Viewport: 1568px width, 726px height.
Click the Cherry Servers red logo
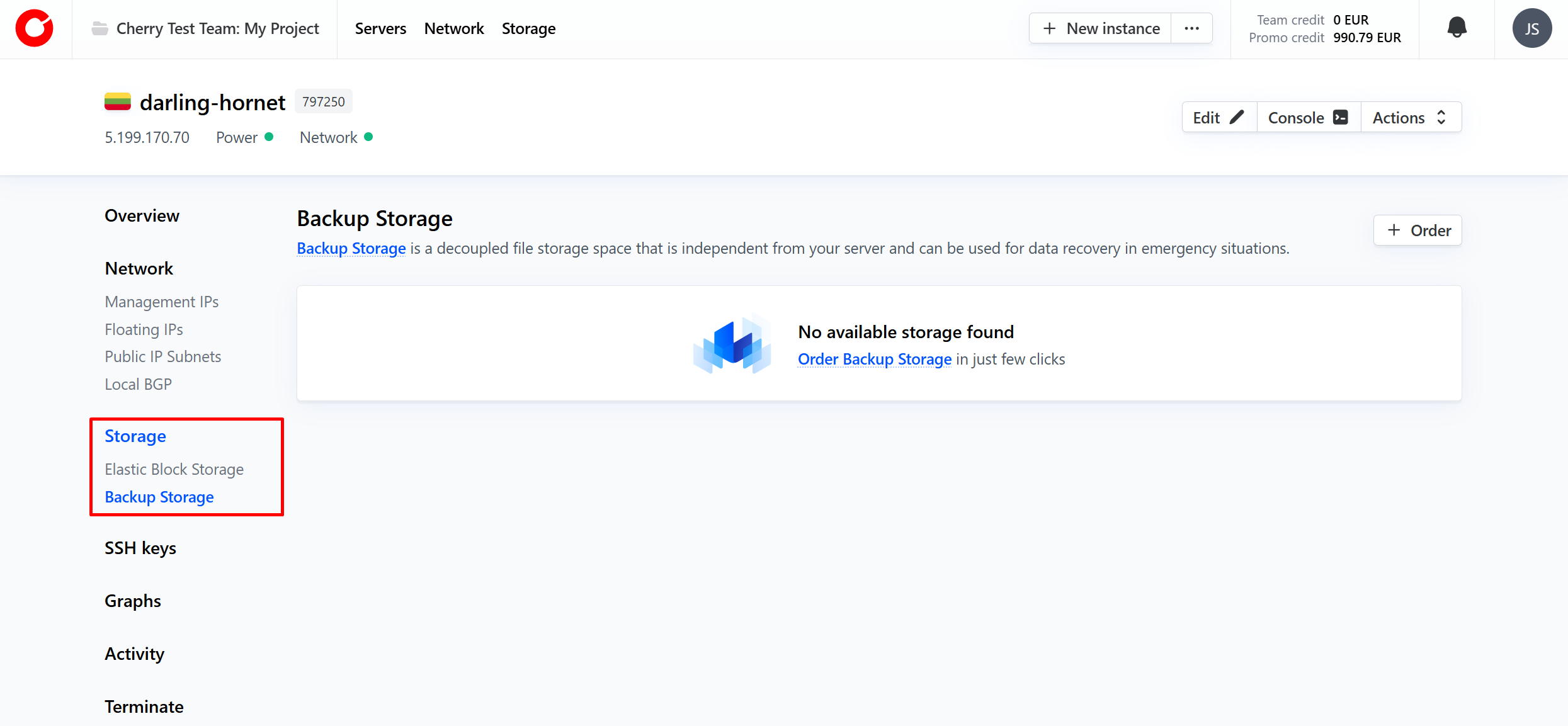(35, 28)
